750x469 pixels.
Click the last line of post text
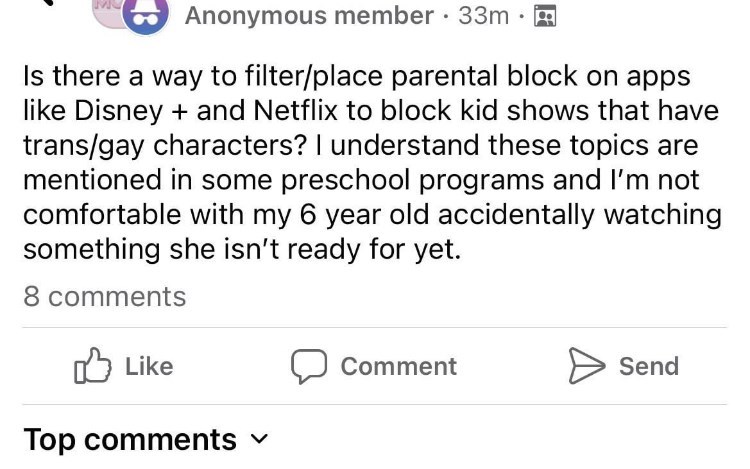(242, 249)
